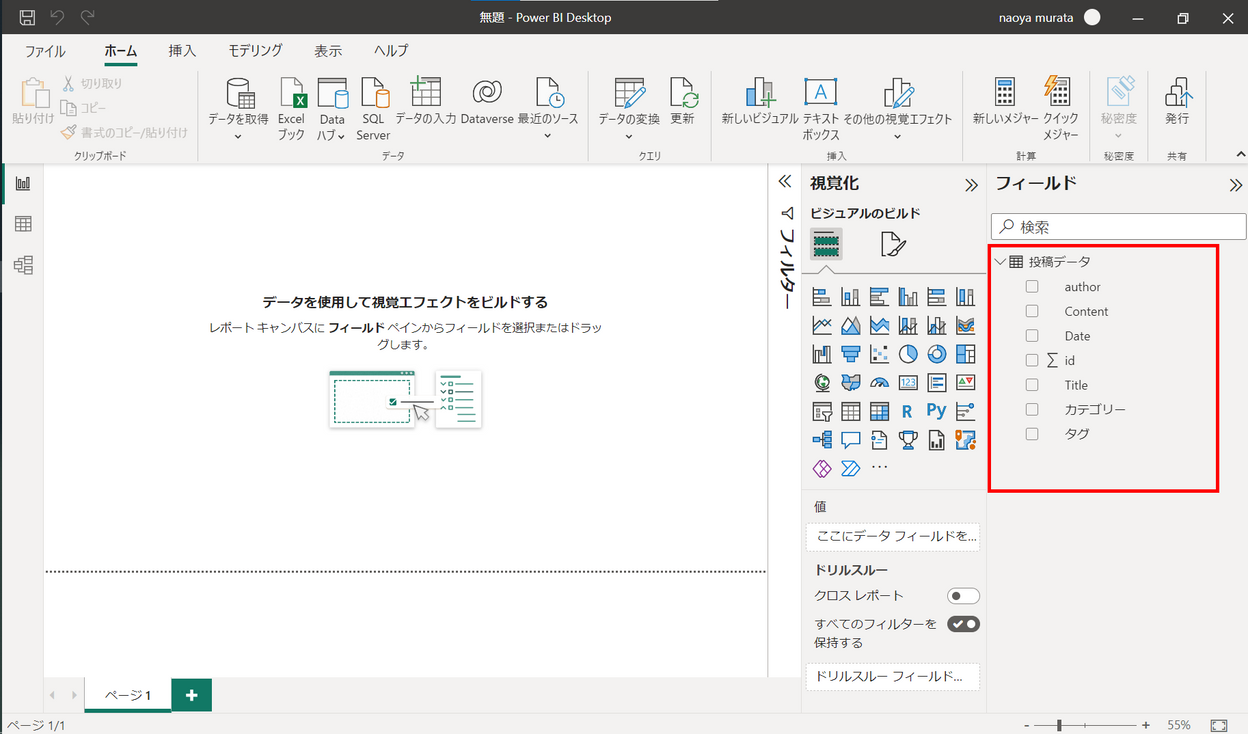The image size is (1248, 734).
Task: Save the report using the disk icon
Action: pos(28,17)
